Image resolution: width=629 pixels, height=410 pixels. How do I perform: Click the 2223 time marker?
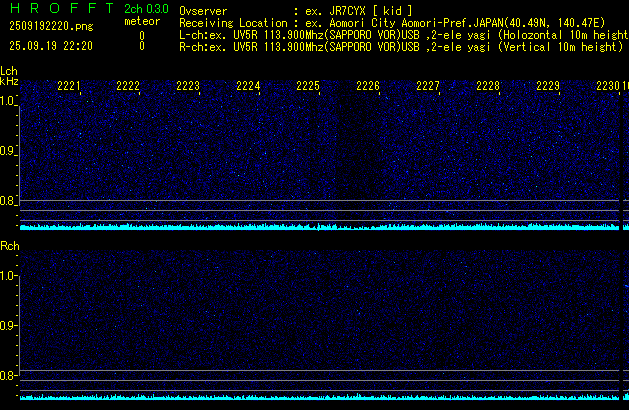(x=188, y=87)
